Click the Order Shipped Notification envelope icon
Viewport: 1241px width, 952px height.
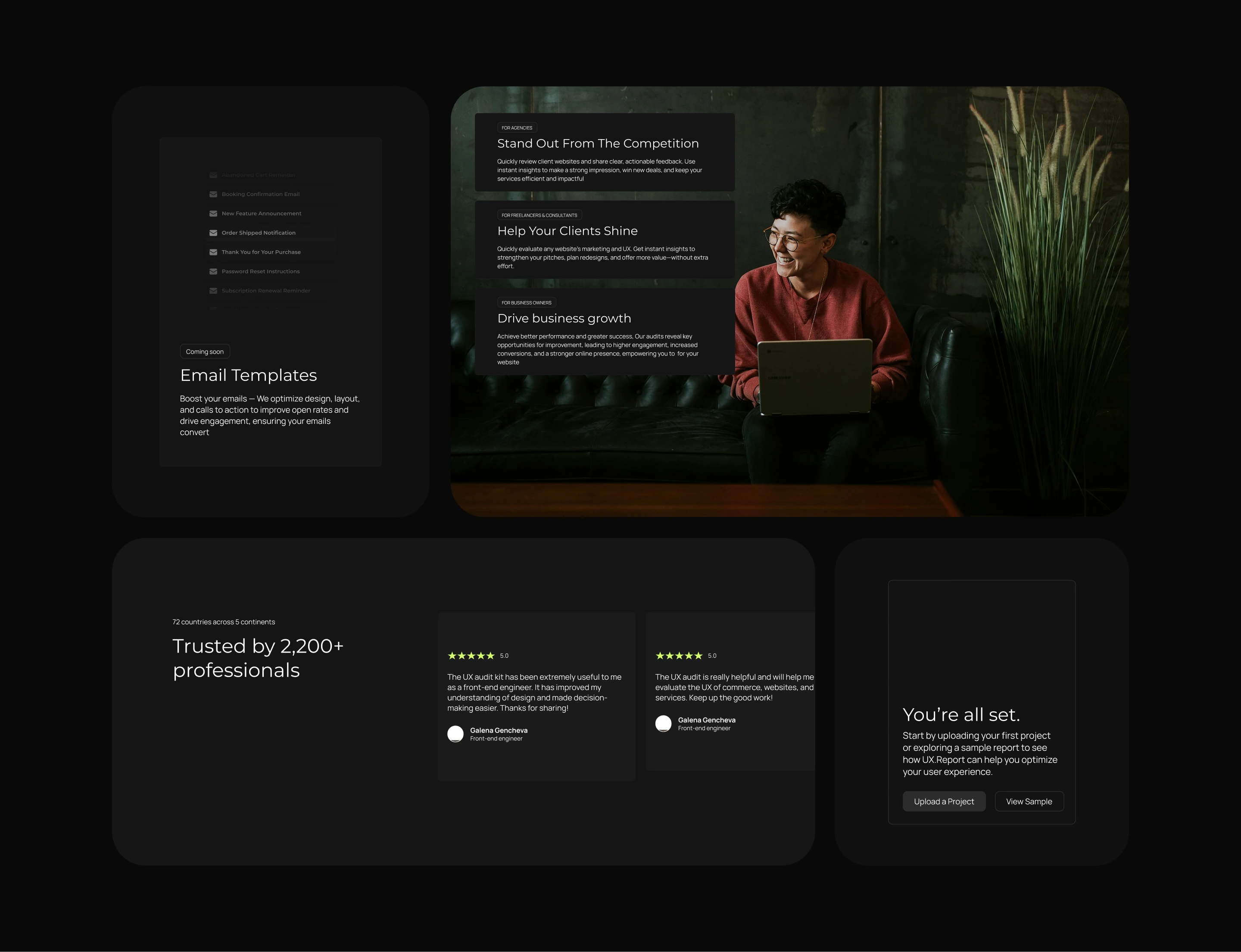click(213, 233)
